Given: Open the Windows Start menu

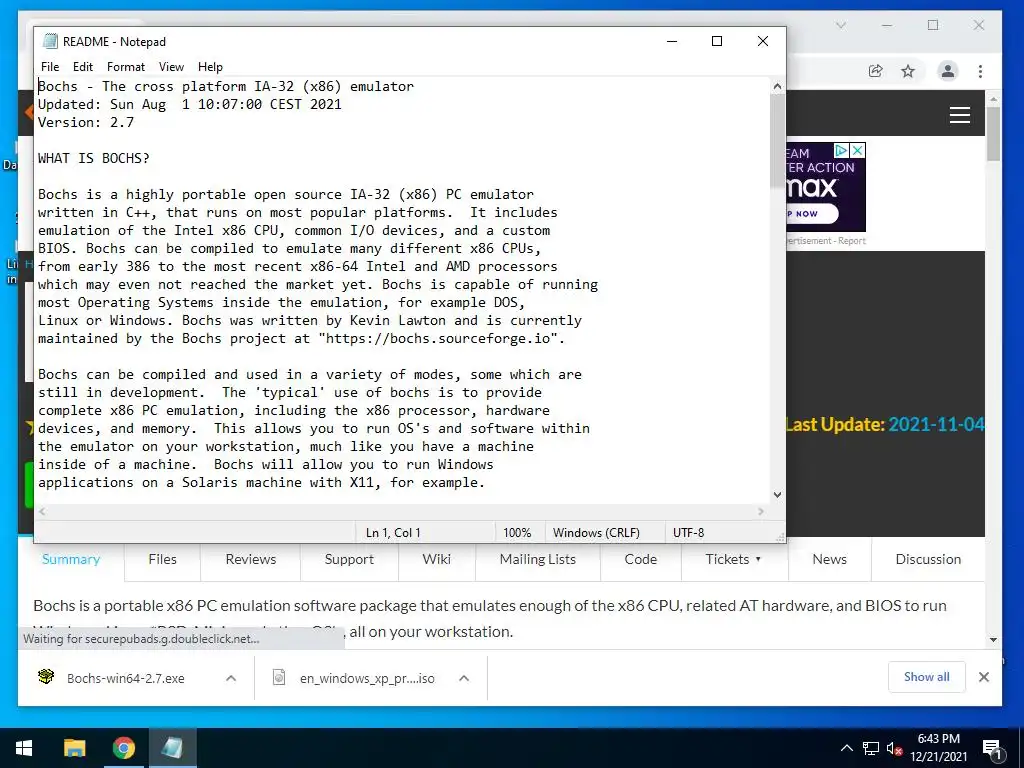Looking at the screenshot, I should 24,748.
